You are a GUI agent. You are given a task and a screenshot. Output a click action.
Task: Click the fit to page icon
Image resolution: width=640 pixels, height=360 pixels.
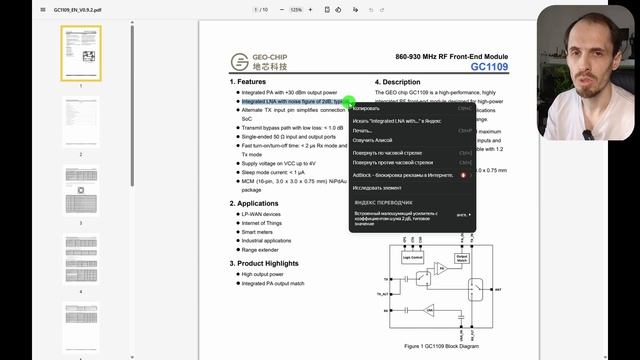point(327,9)
